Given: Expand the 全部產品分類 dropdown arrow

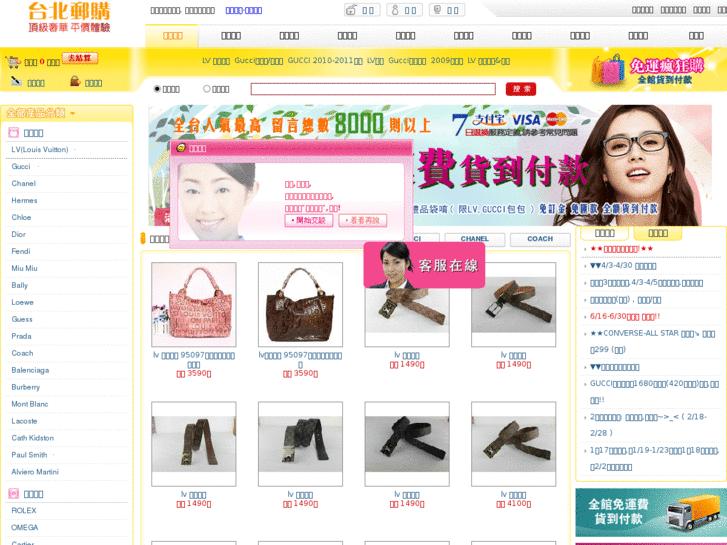Looking at the screenshot, I should coord(73,113).
